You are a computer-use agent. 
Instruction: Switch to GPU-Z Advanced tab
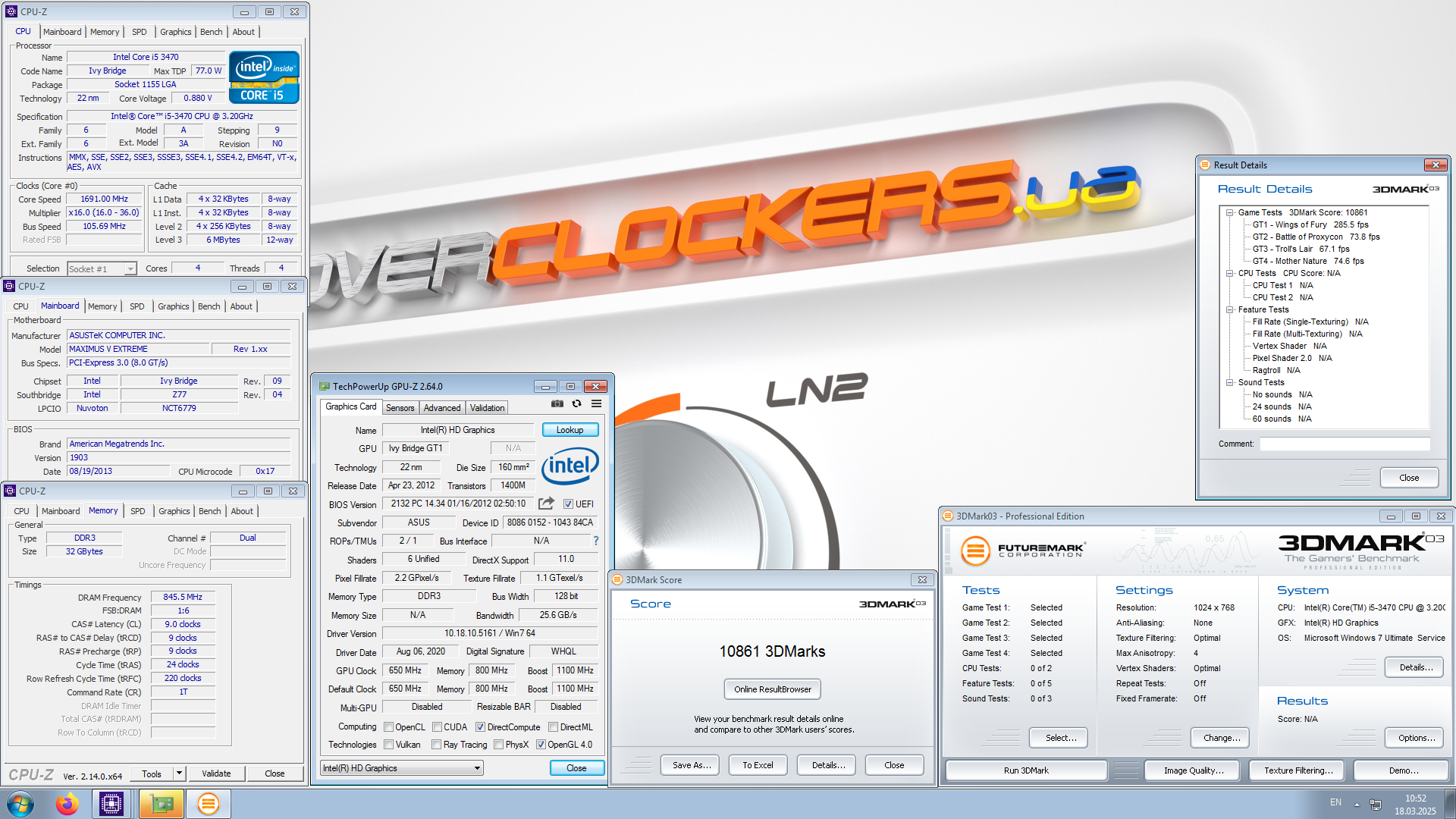[442, 408]
